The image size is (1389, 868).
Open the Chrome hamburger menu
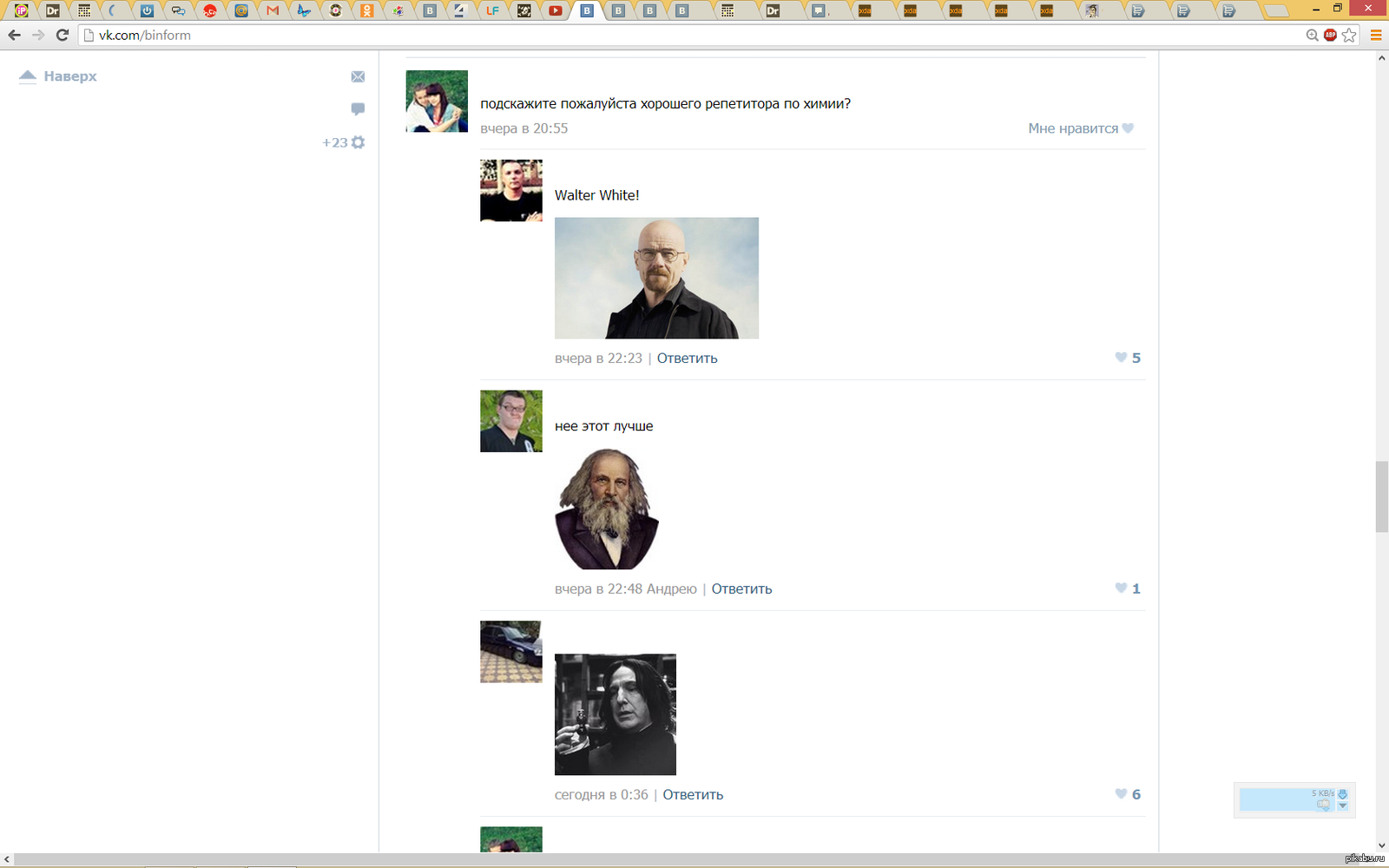pos(1376,36)
